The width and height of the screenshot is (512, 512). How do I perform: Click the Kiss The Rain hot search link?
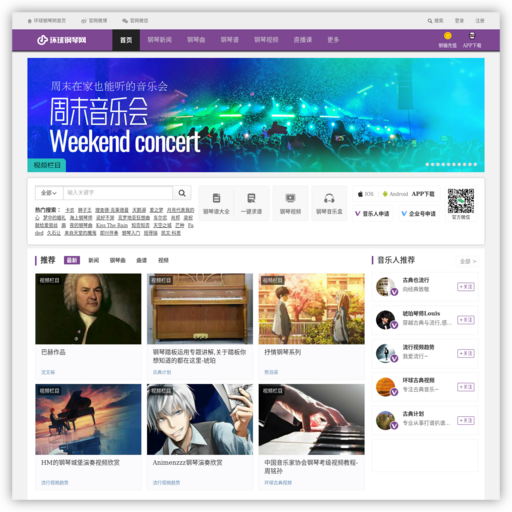(112, 225)
